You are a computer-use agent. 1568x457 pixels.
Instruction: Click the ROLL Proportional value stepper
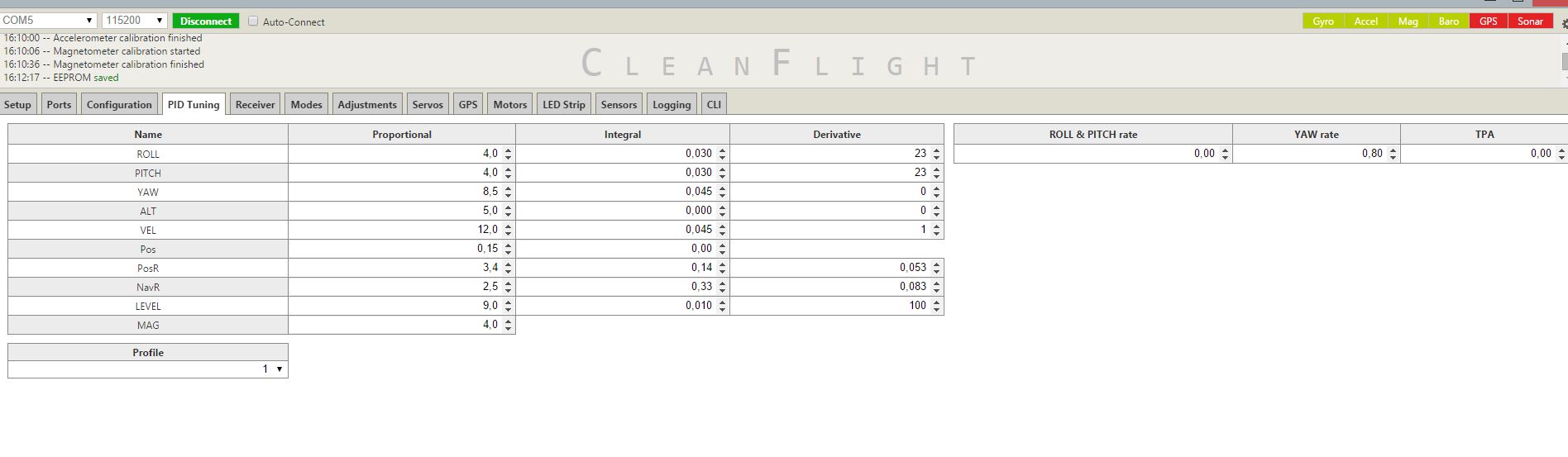(x=508, y=154)
